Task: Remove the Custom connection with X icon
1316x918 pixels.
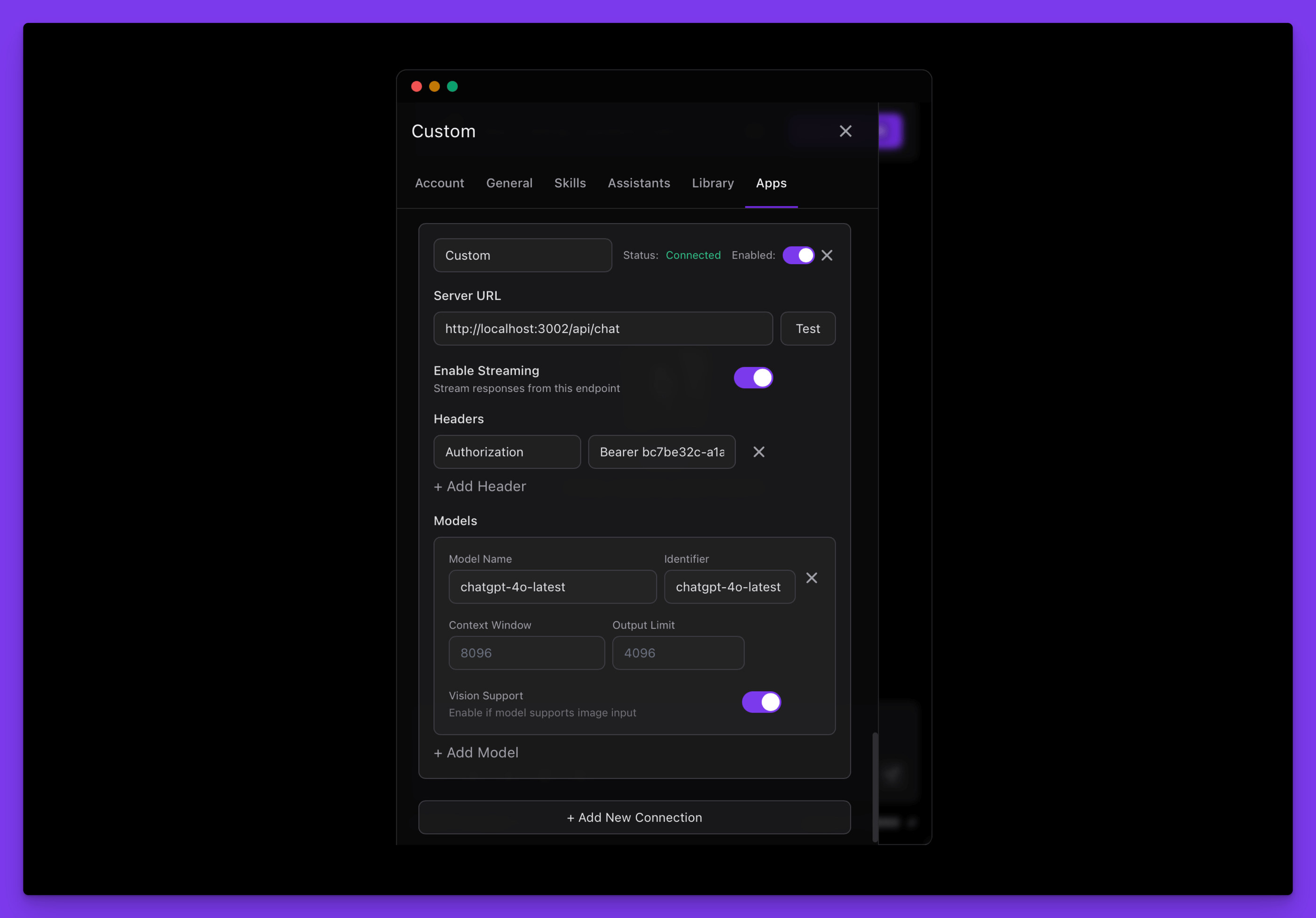Action: 827,256
